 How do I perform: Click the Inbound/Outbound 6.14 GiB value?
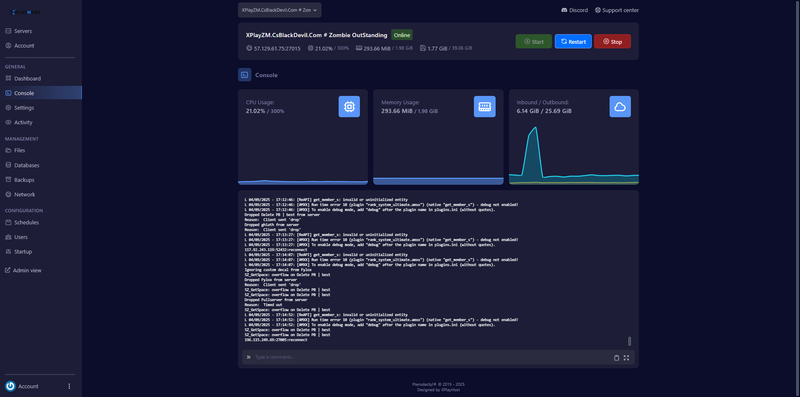tap(528, 111)
